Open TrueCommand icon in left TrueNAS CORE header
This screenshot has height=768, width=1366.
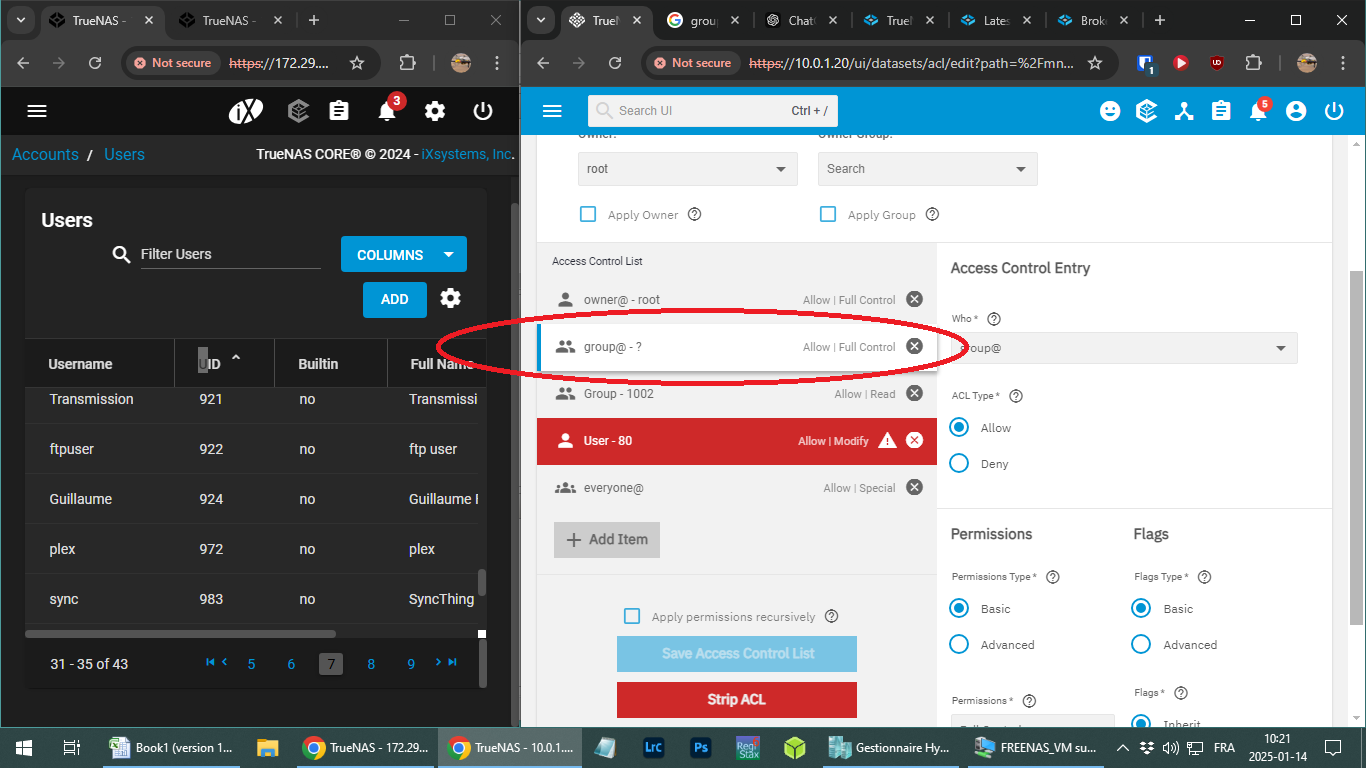coord(298,111)
